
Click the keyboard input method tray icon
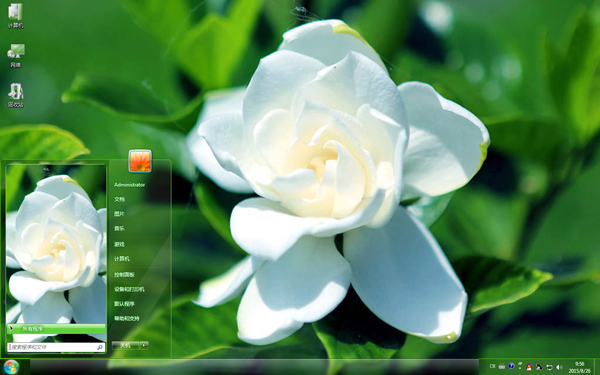click(x=502, y=367)
